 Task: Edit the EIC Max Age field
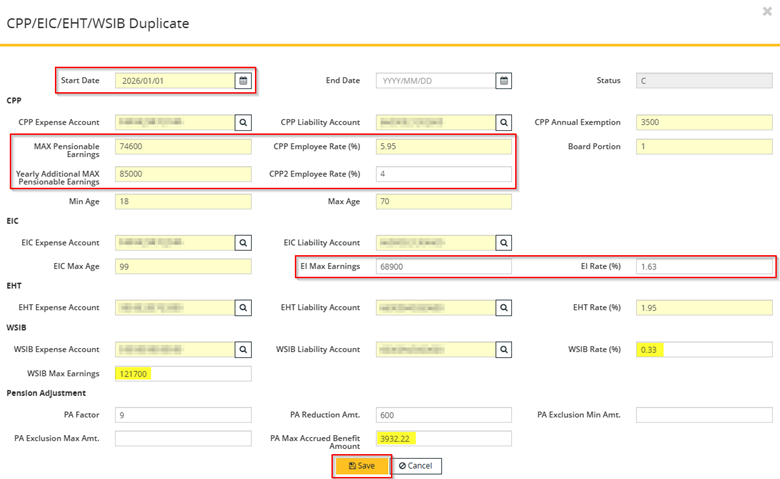point(183,267)
